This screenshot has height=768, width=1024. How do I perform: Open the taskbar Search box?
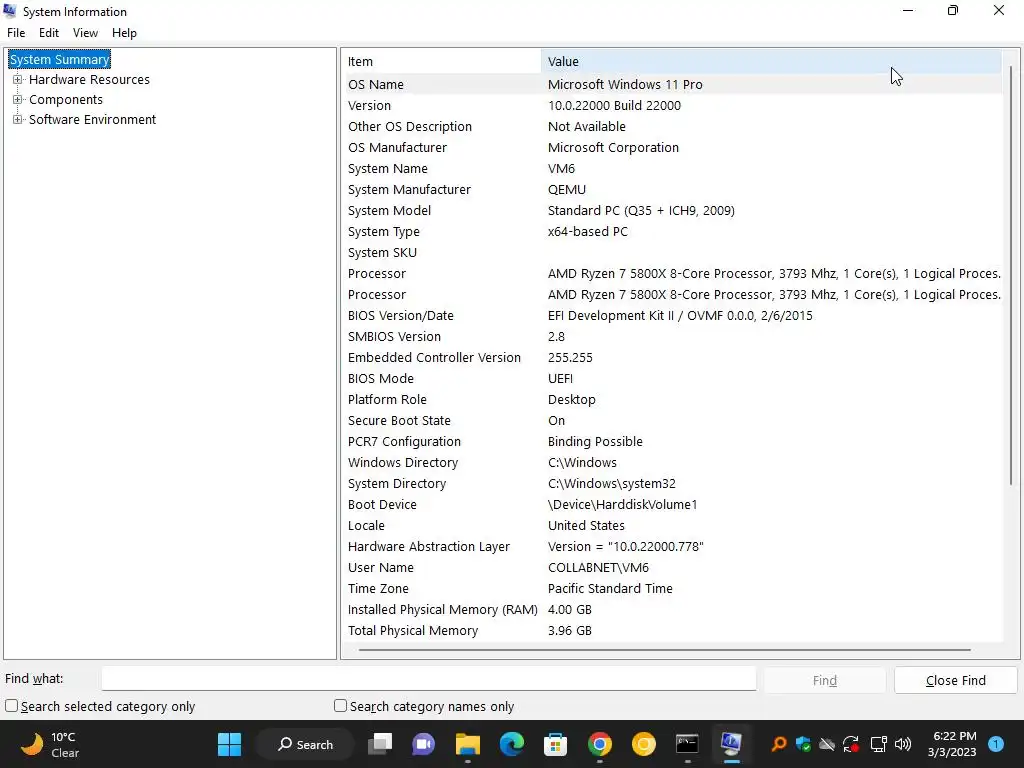click(x=305, y=744)
